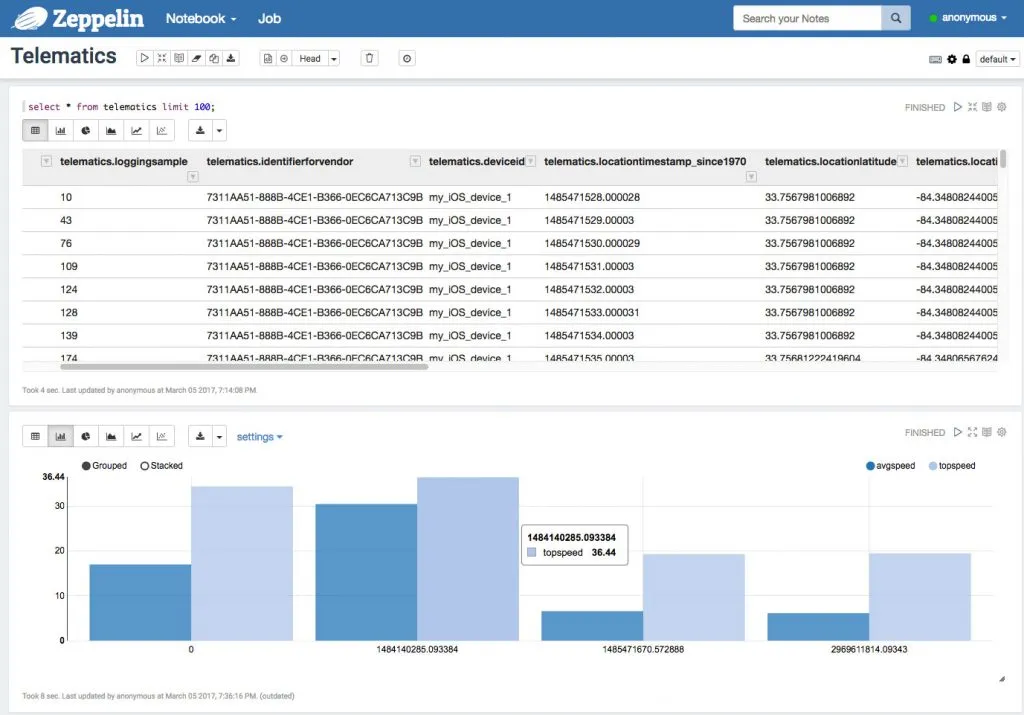Open the Notebook menu
This screenshot has width=1024, height=715.
[x=201, y=18]
